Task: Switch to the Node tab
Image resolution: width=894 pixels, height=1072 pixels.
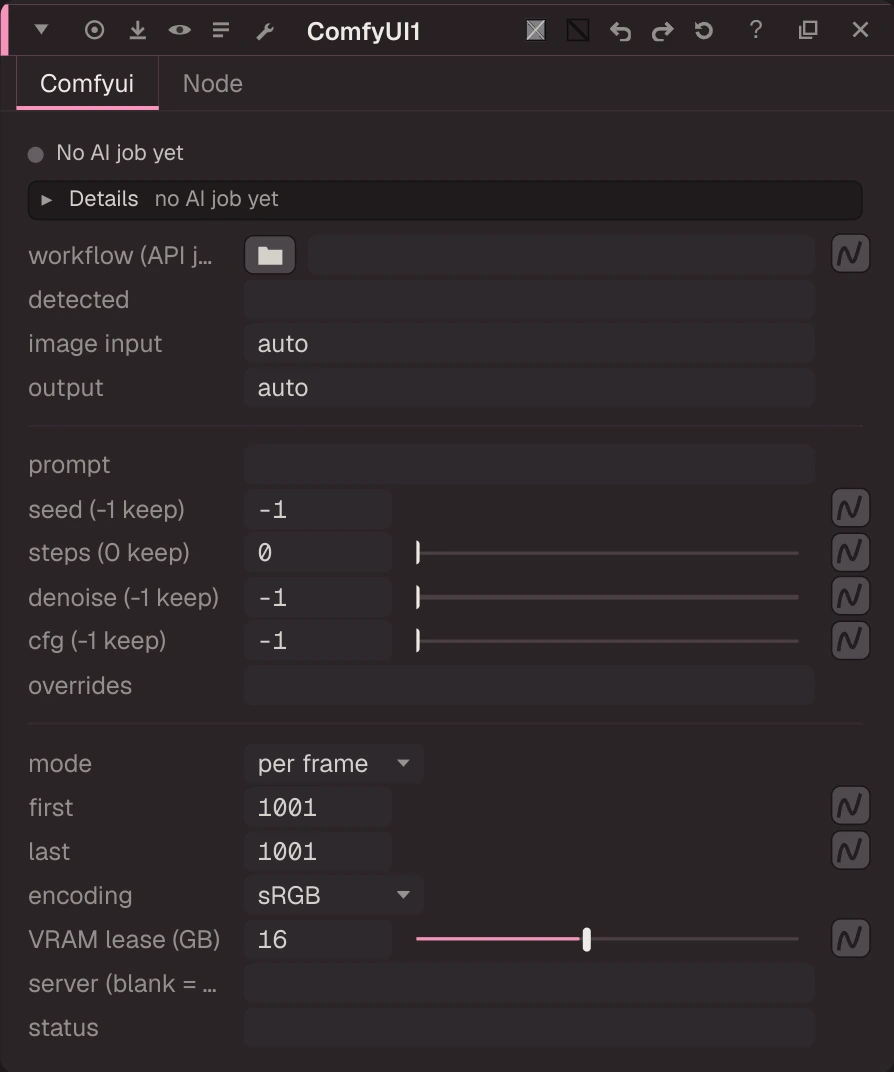Action: click(213, 83)
